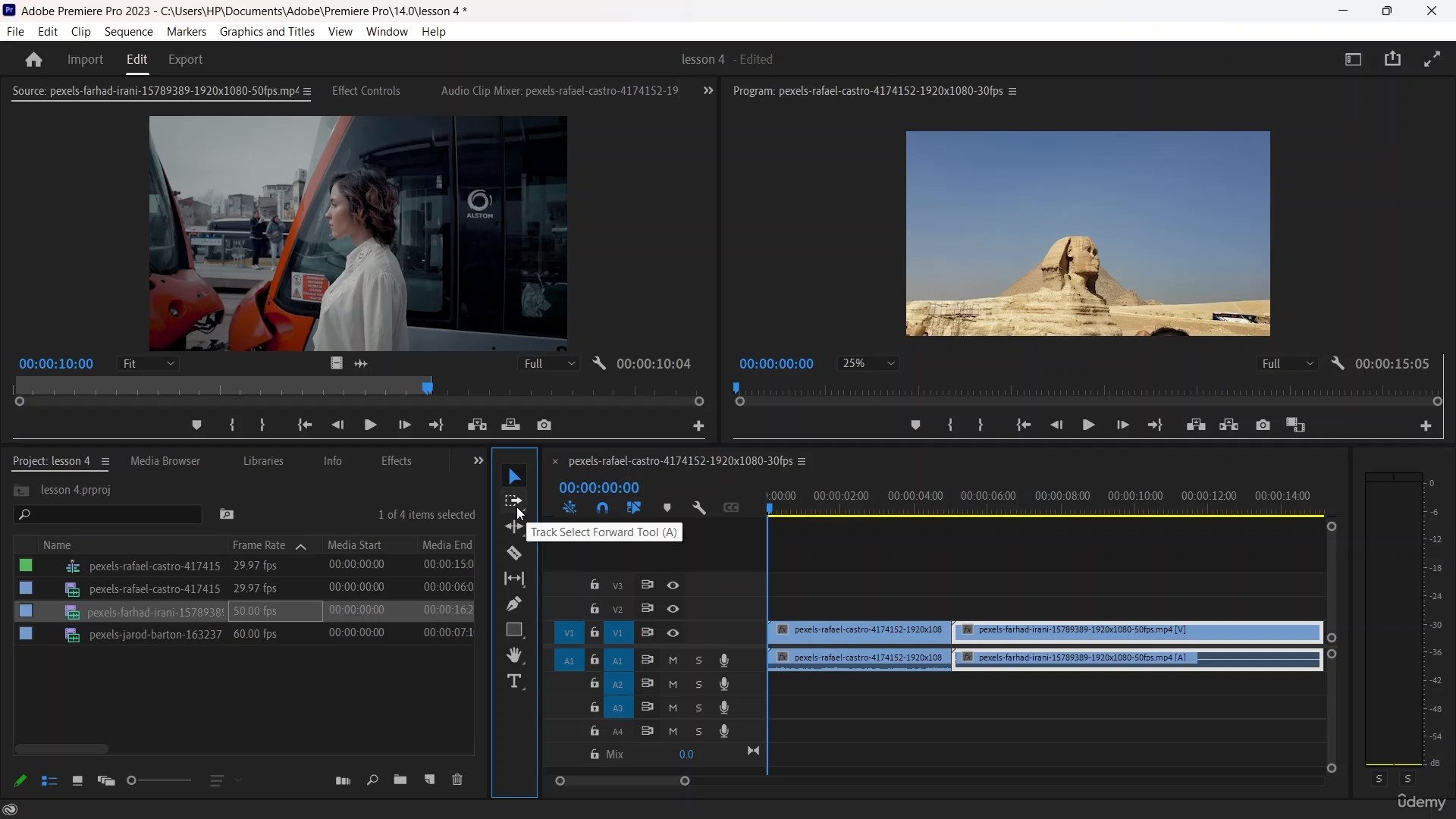The image size is (1456, 819).
Task: Open the Markers menu
Action: (x=187, y=32)
